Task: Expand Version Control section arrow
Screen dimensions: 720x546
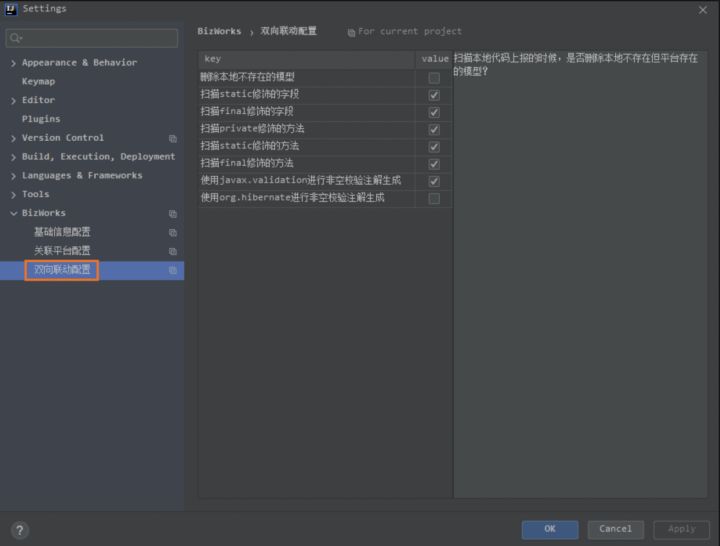Action: point(13,138)
